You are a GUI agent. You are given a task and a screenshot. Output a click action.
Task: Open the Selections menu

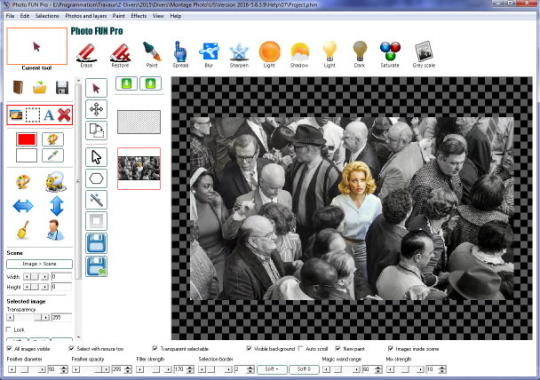(x=47, y=16)
